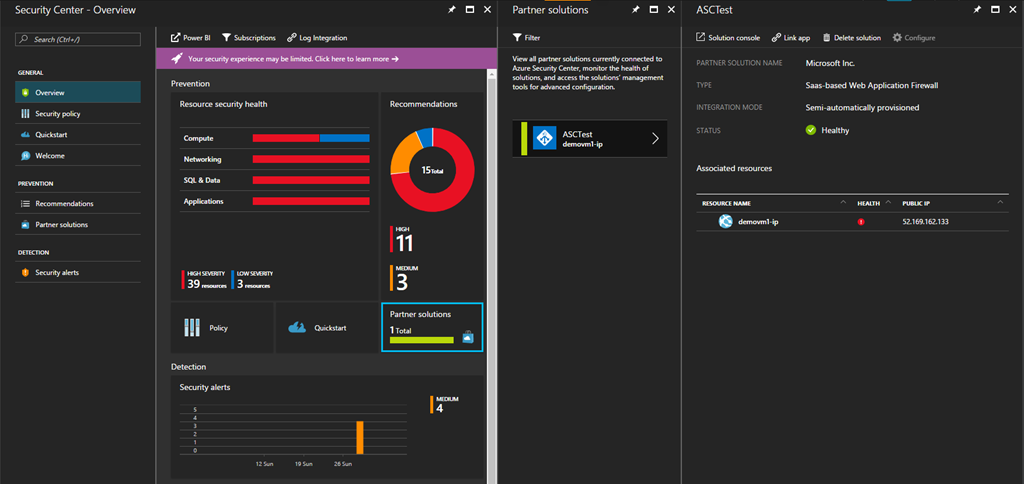Open Log Integration
The image size is (1024, 484).
tap(317, 38)
